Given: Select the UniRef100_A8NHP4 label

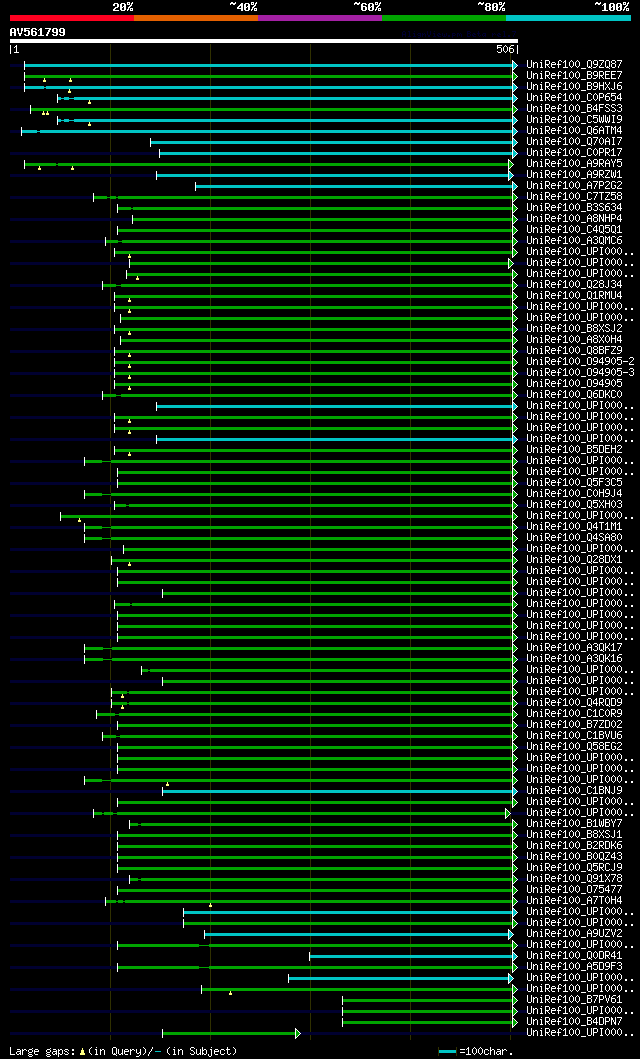Looking at the screenshot, I should coord(575,219).
